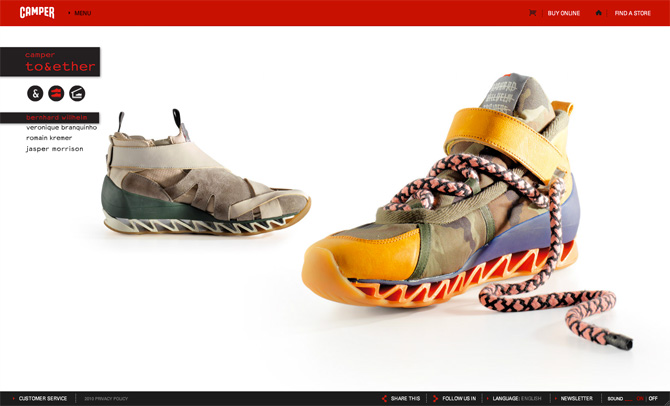
Task: Click the Share This arrow icon
Action: pyautogui.click(x=385, y=398)
